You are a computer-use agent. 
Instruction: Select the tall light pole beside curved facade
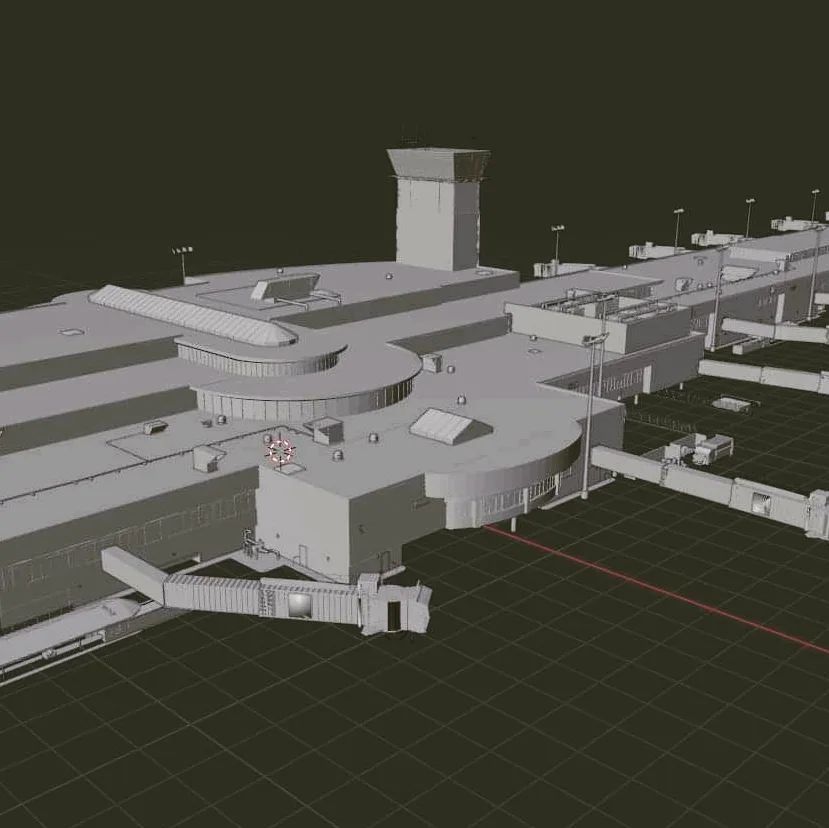click(591, 410)
